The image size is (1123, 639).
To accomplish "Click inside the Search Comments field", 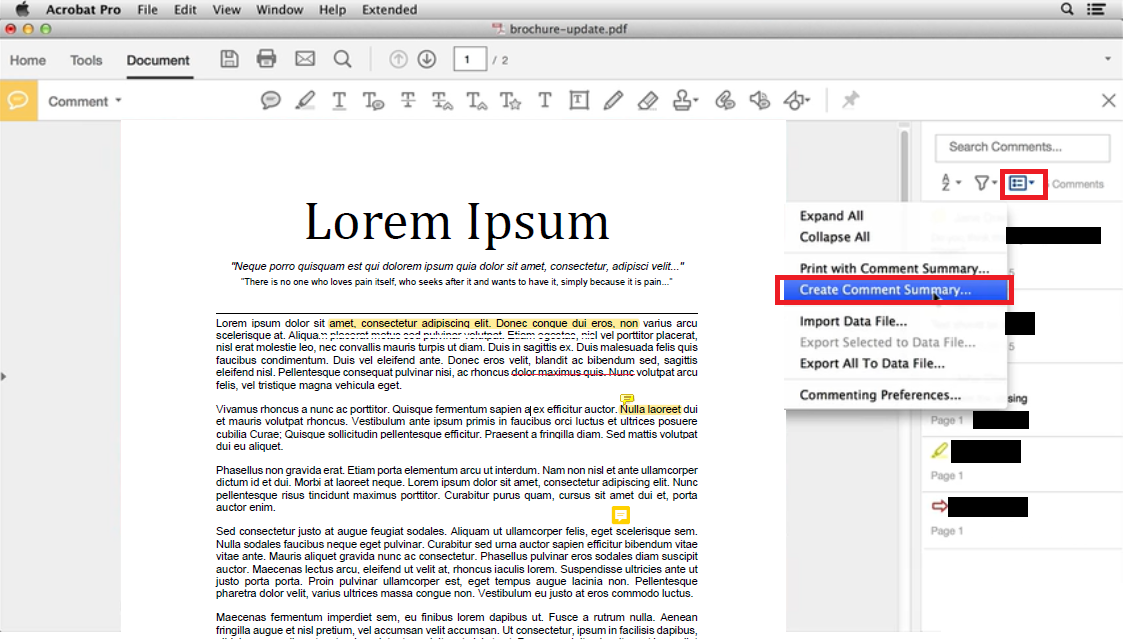I will pyautogui.click(x=1022, y=147).
